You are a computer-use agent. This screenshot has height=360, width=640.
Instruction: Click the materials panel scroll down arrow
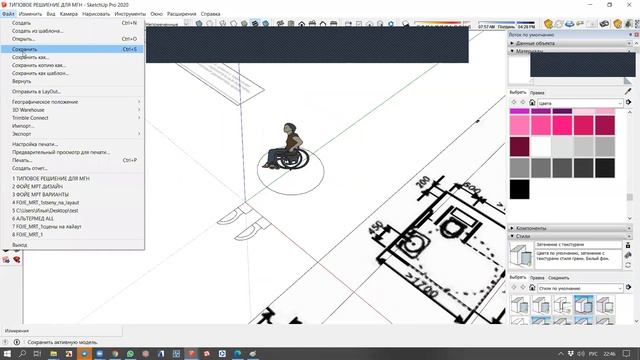630,218
